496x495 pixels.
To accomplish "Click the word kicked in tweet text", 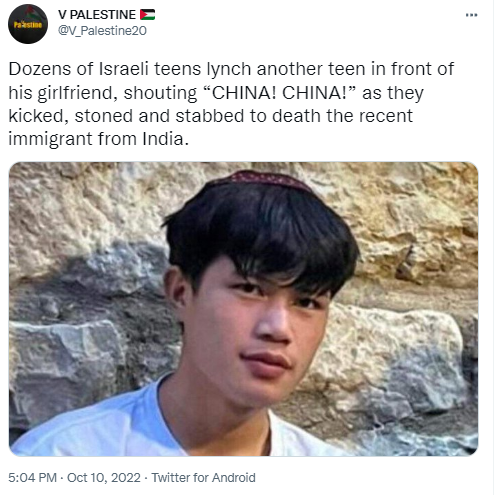I will coord(38,116).
